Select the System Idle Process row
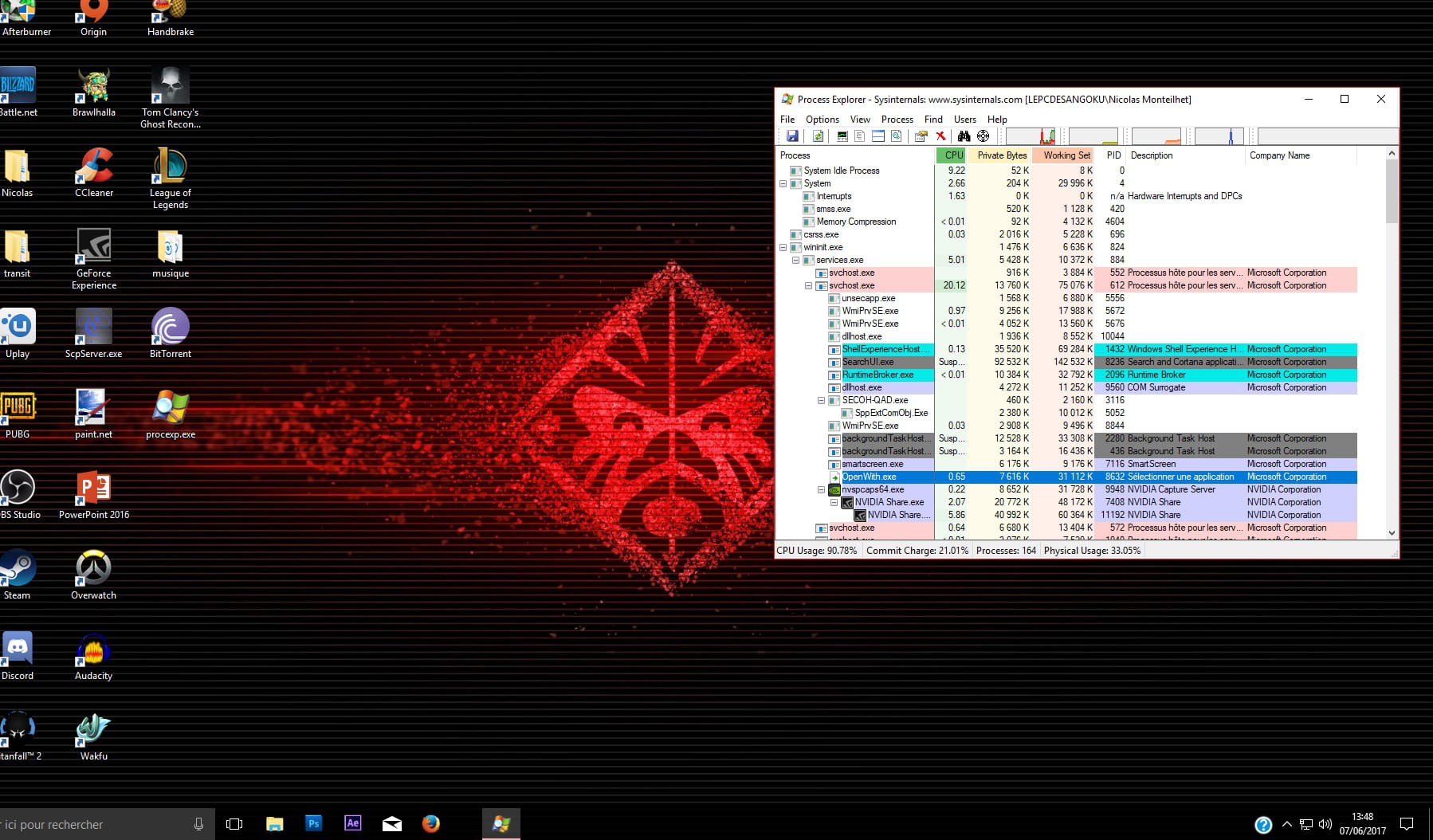Image resolution: width=1433 pixels, height=840 pixels. click(x=1066, y=171)
